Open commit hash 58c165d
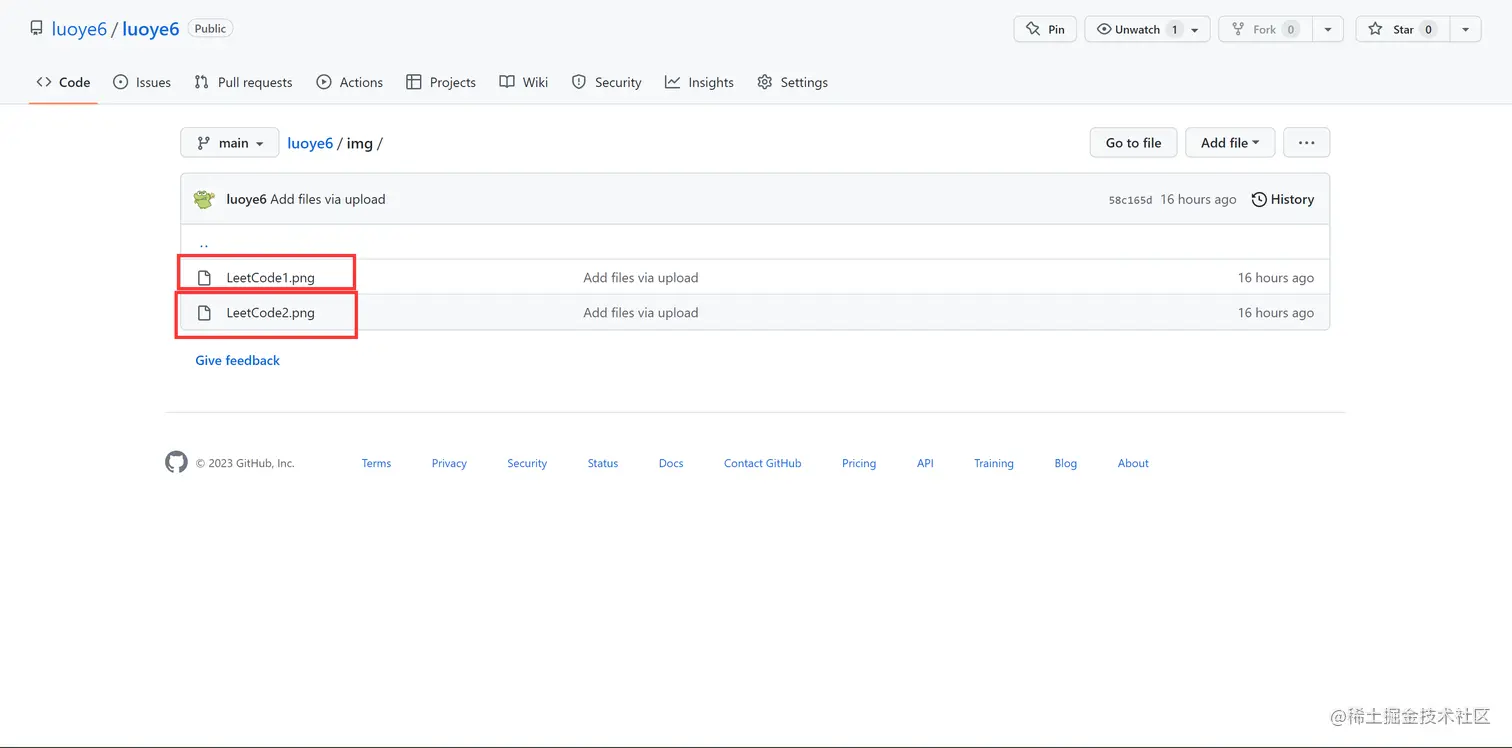The width and height of the screenshot is (1512, 748). point(1130,200)
